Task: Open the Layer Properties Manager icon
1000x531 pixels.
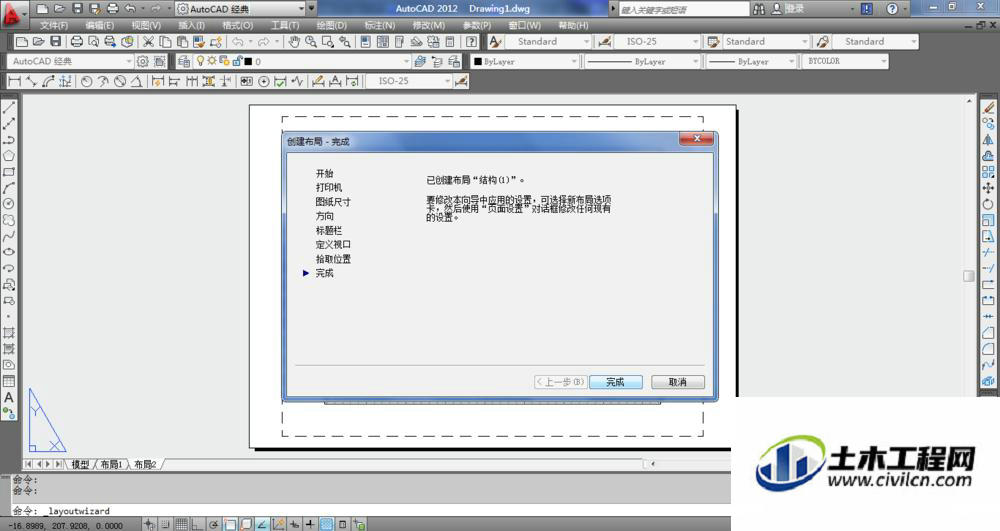Action: click(x=184, y=61)
